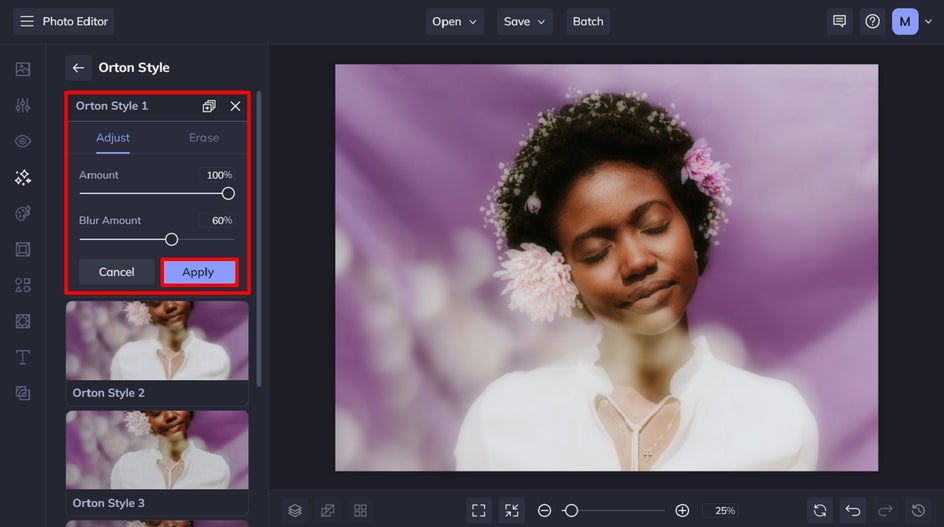944x527 pixels.
Task: Expand the account menu chevron
Action: 928,22
